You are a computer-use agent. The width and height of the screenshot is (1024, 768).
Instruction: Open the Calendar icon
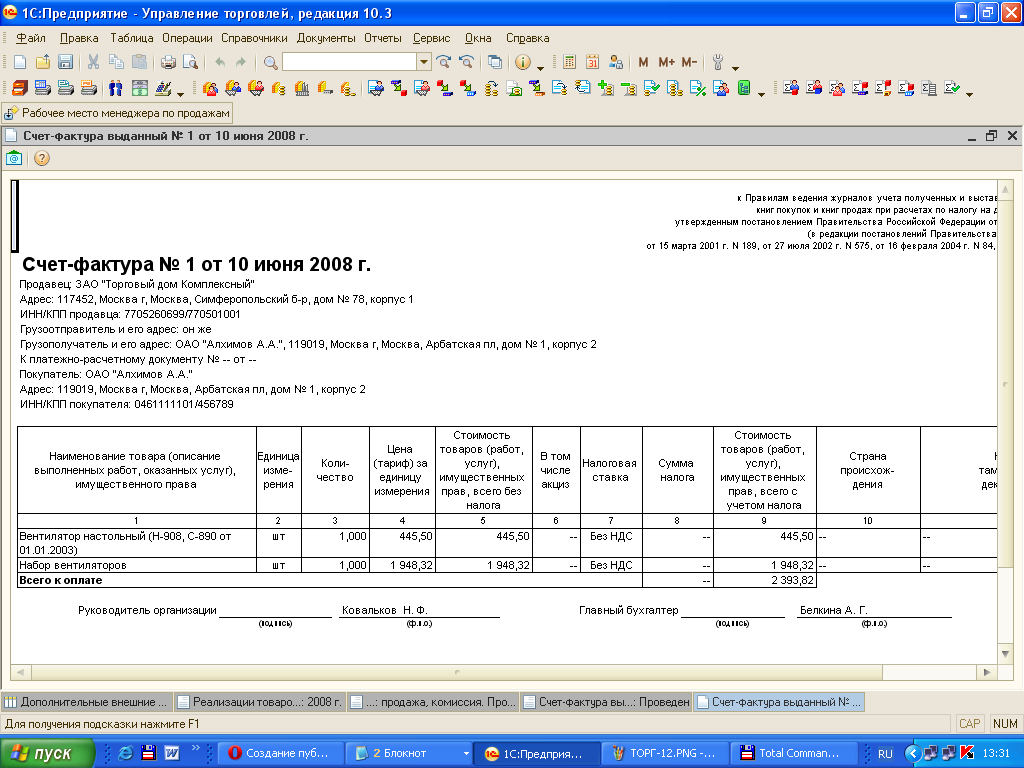click(x=592, y=62)
